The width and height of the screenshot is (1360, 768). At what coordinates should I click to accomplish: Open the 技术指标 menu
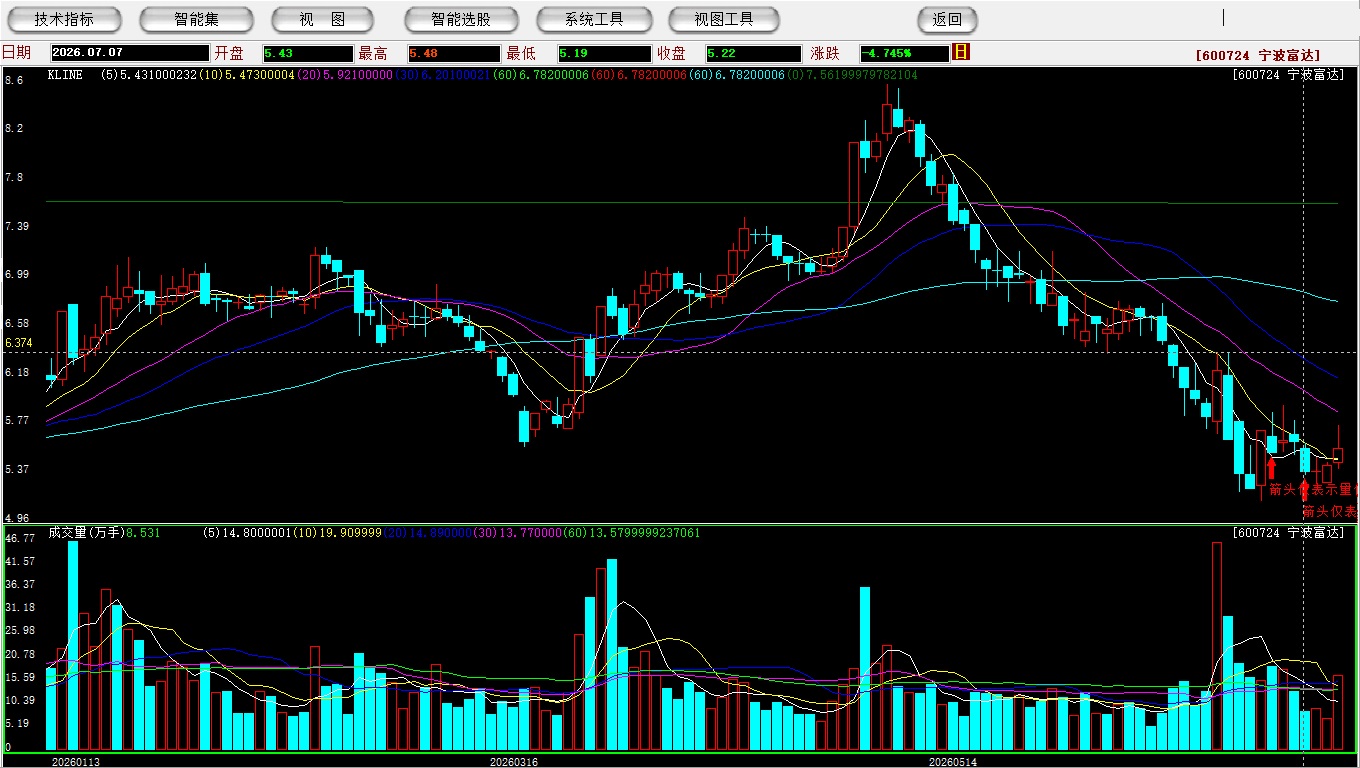coord(64,19)
